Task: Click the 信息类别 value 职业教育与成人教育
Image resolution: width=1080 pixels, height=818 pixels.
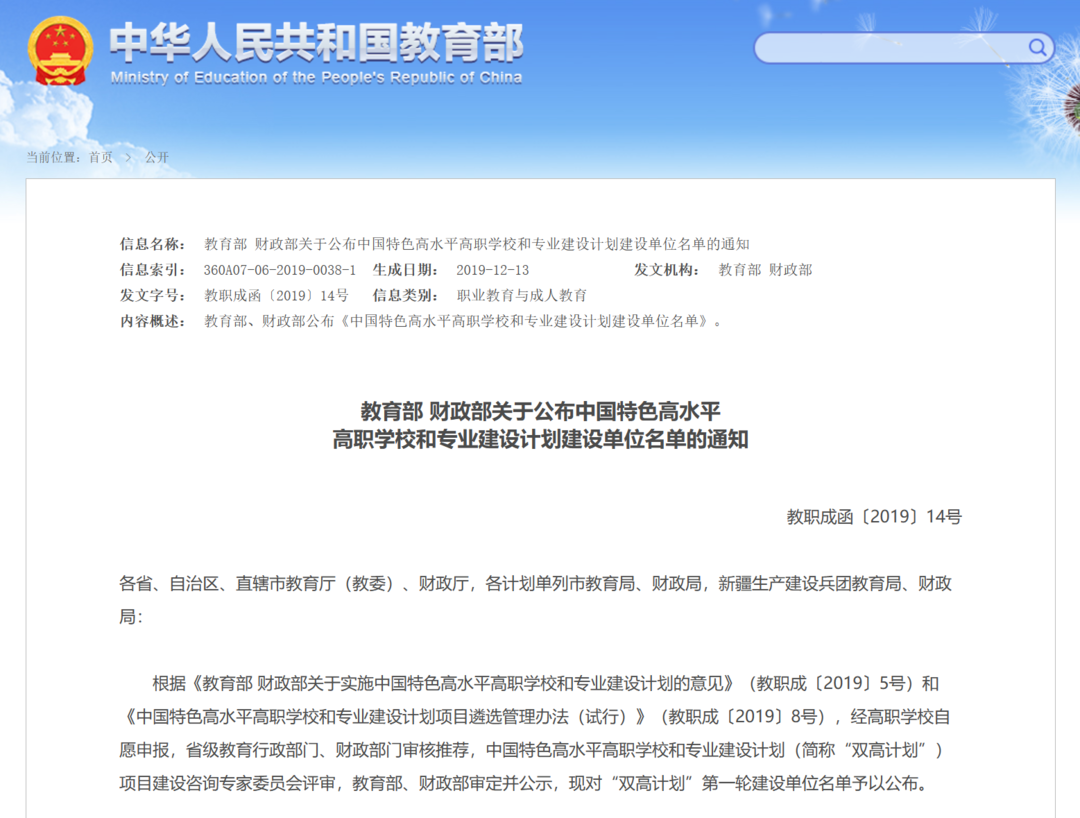Action: (521, 296)
